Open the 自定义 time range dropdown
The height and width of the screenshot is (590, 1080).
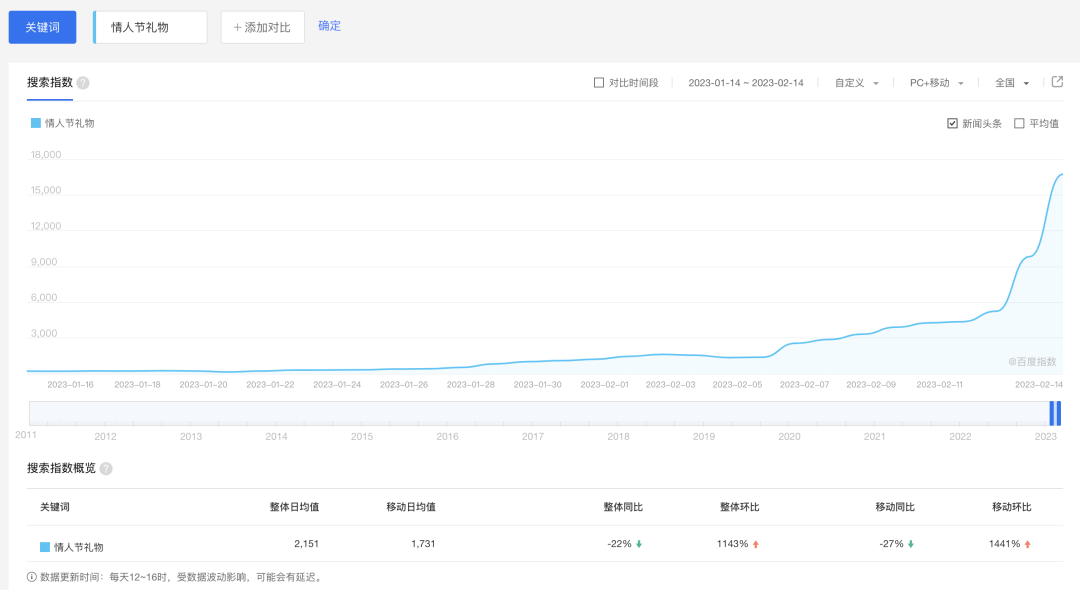tap(857, 83)
